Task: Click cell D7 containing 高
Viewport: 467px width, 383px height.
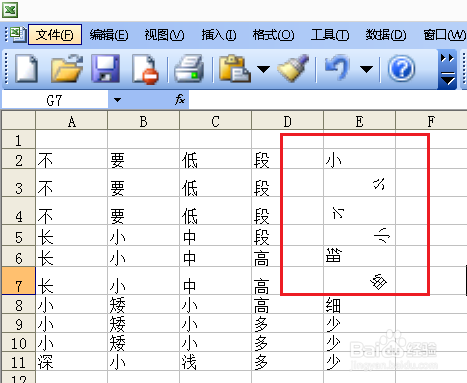Action: point(288,281)
